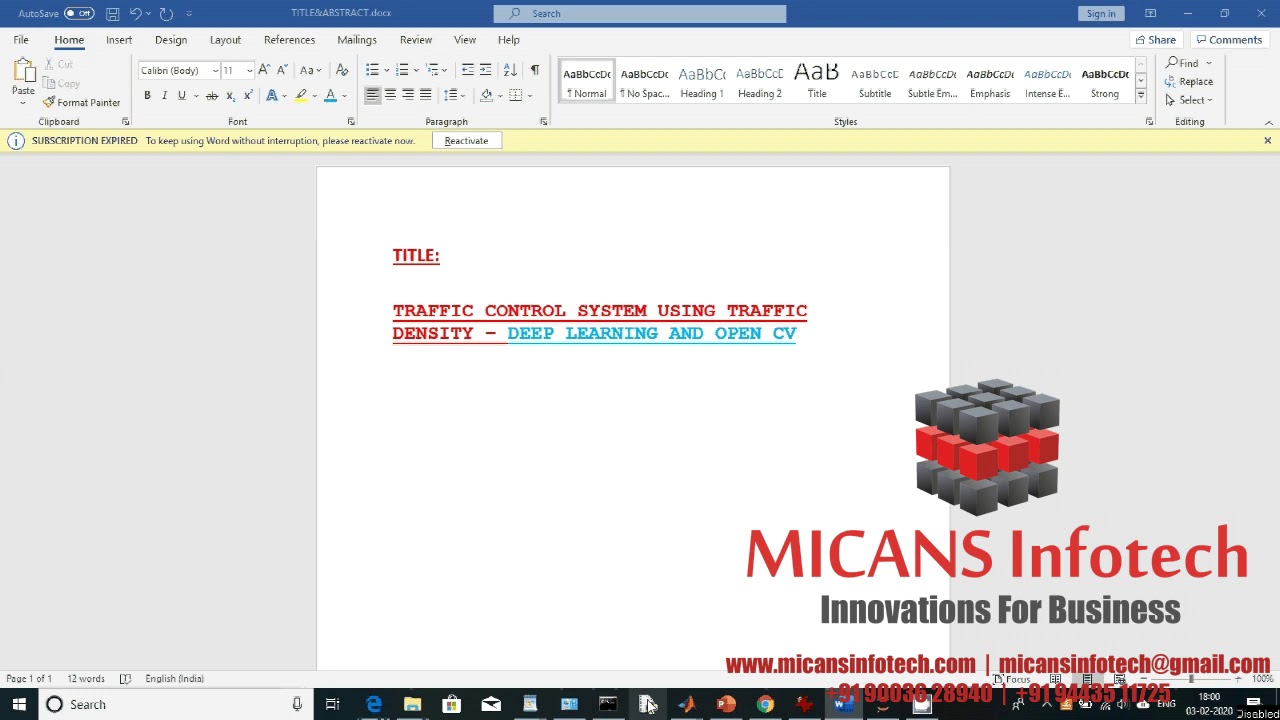The image size is (1280, 720).
Task: Expand the Numbering list dropdown
Action: [415, 70]
